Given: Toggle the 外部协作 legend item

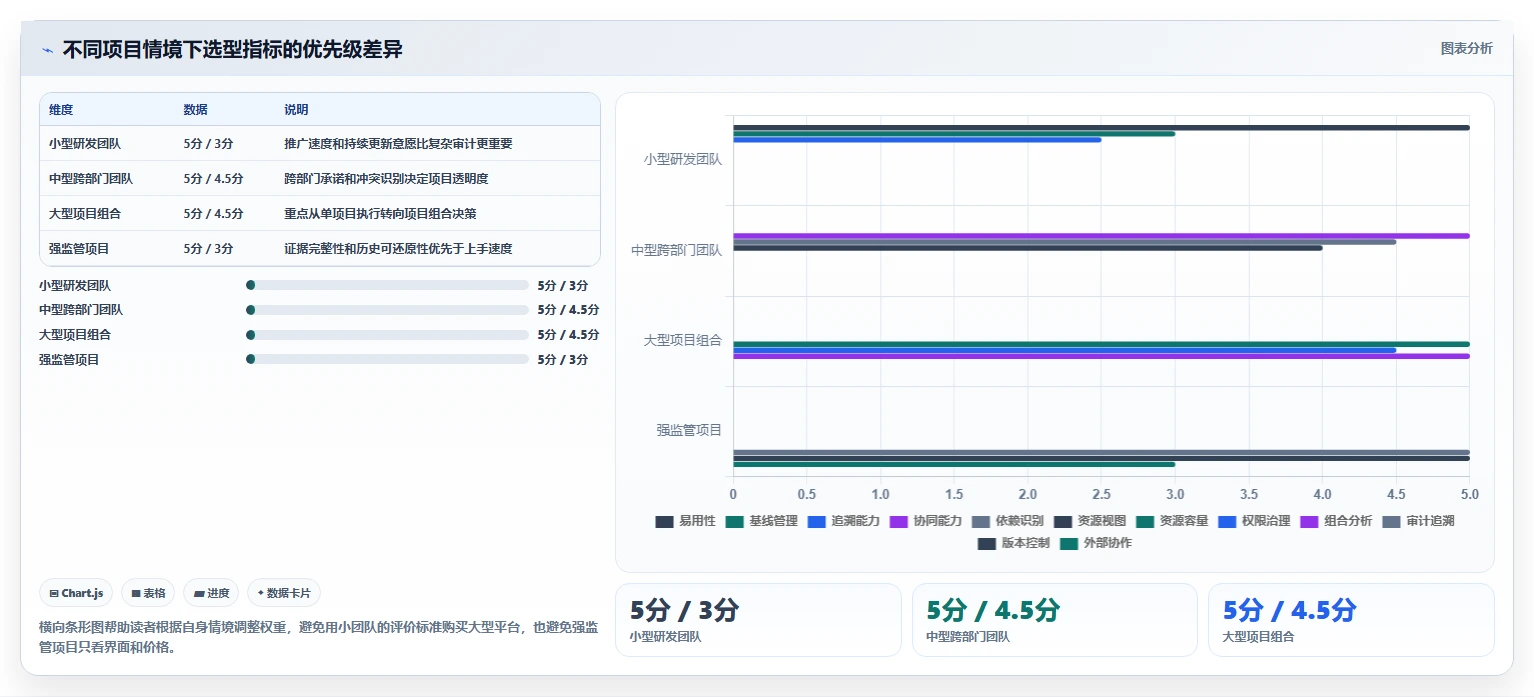Looking at the screenshot, I should [x=1096, y=543].
